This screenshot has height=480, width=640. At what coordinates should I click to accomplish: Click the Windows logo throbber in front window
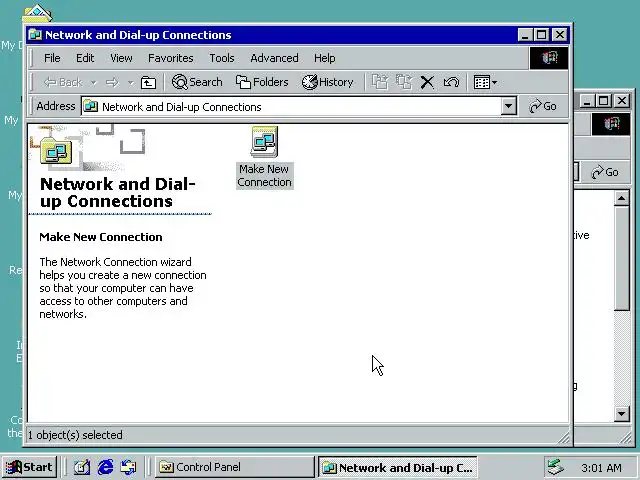[549, 58]
